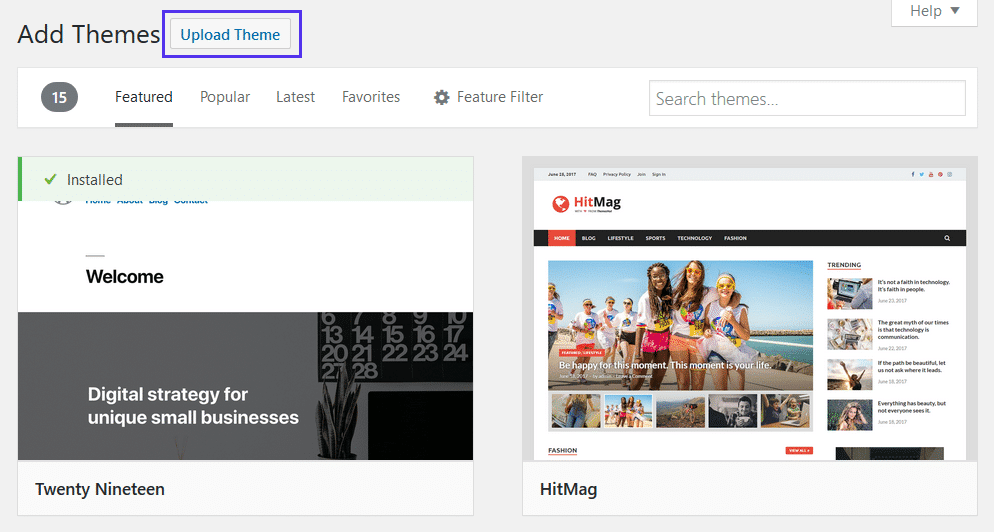Open the Latest themes tab
Viewport: 994px width, 532px height.
coord(295,97)
